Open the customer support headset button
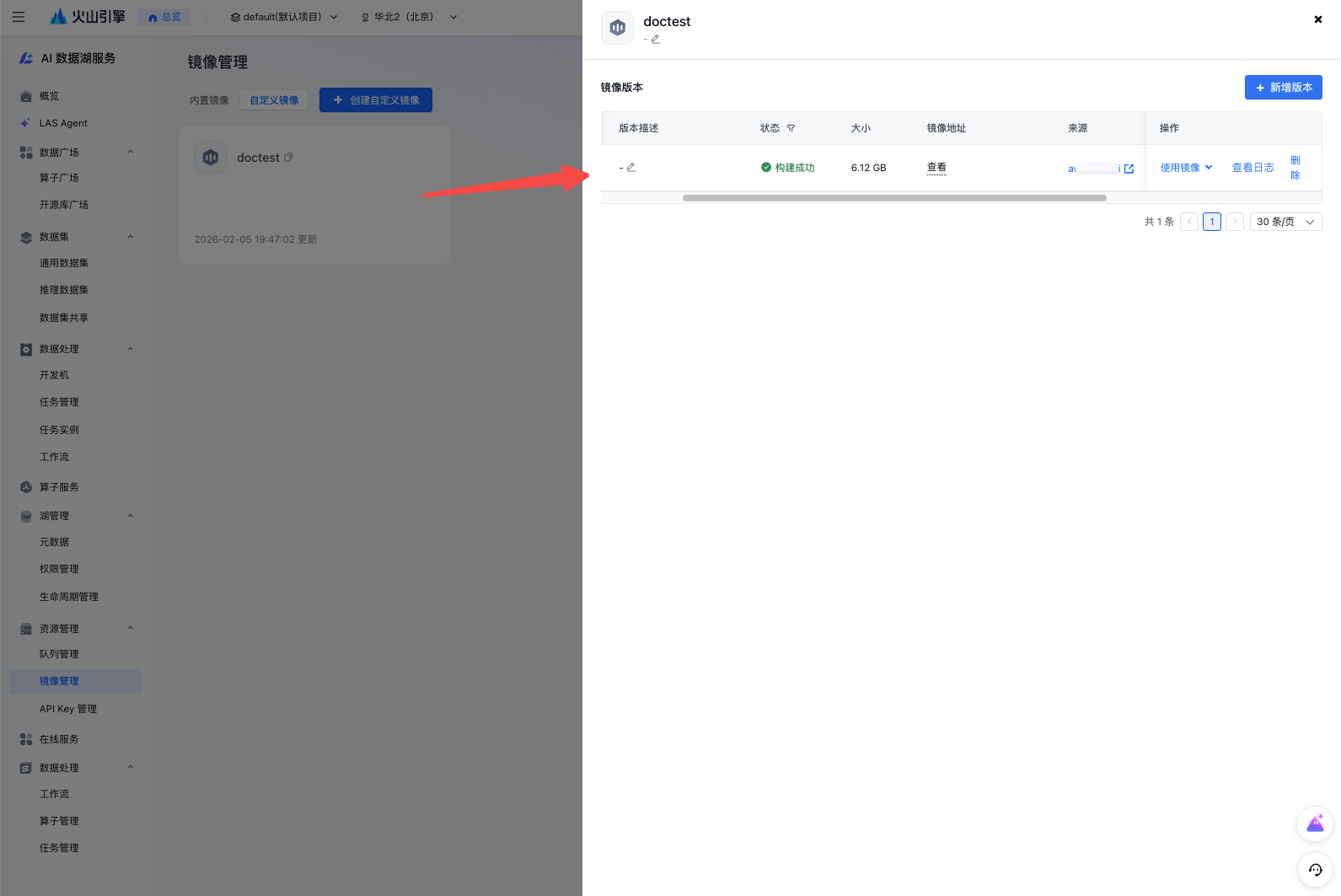The width and height of the screenshot is (1341, 896). pos(1315,870)
